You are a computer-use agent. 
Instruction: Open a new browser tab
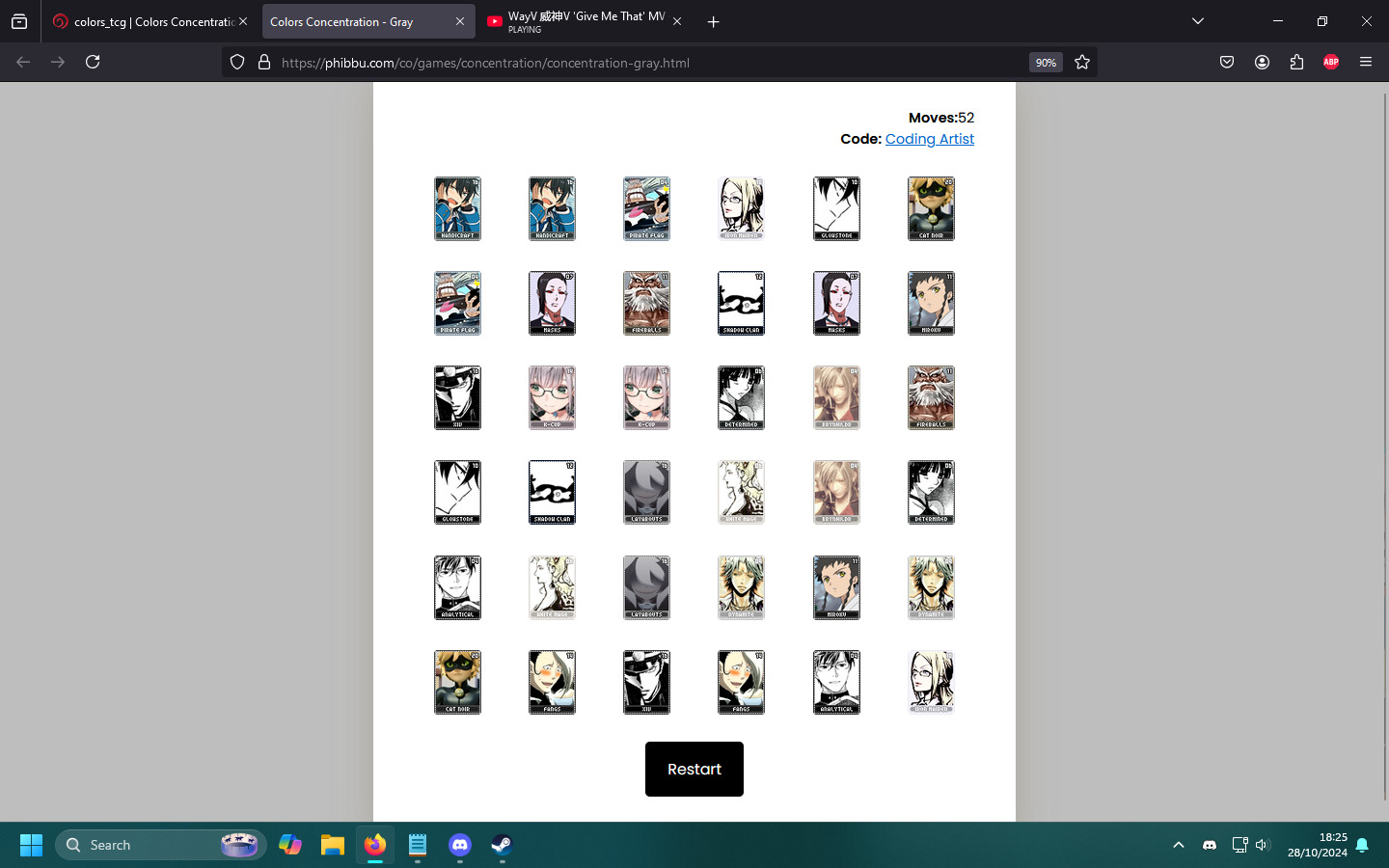tap(714, 21)
